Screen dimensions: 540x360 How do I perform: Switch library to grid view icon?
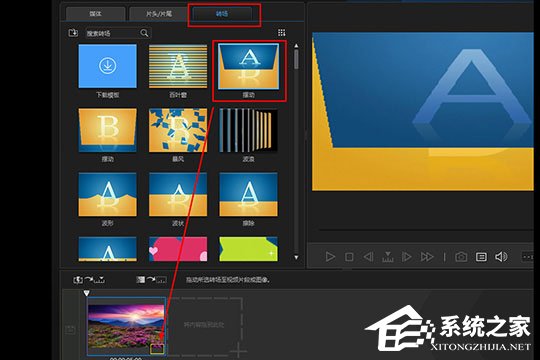[x=281, y=32]
